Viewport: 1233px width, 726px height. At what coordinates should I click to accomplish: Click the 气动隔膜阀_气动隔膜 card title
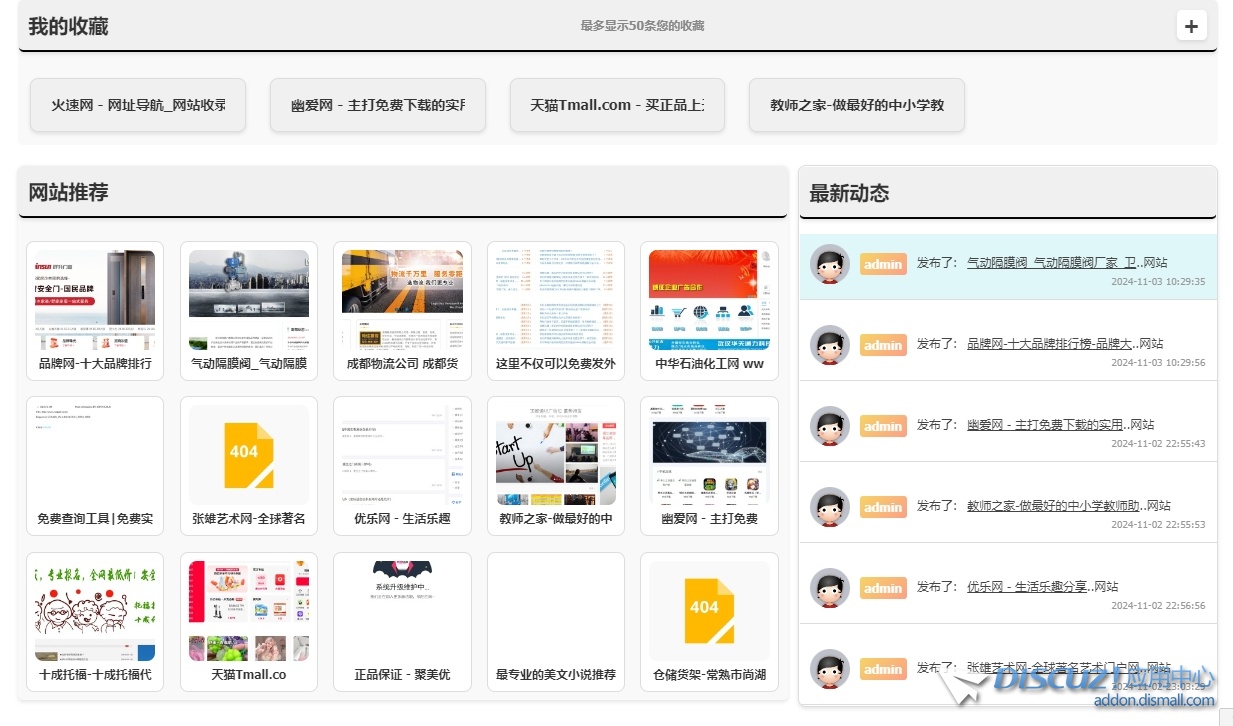coord(249,364)
